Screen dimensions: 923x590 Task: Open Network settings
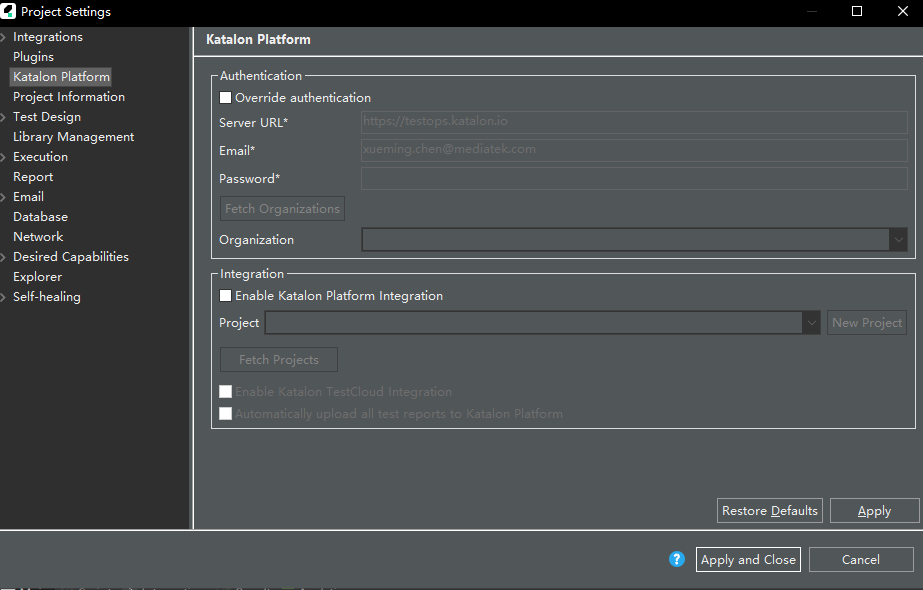click(x=38, y=237)
